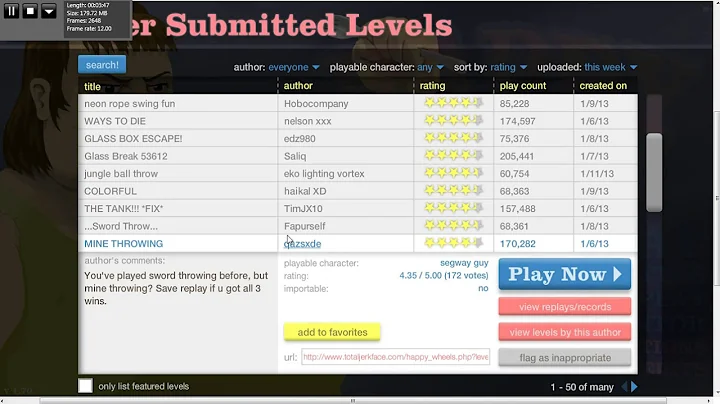
Task: Click author name Hobocompany
Action: click(316, 104)
